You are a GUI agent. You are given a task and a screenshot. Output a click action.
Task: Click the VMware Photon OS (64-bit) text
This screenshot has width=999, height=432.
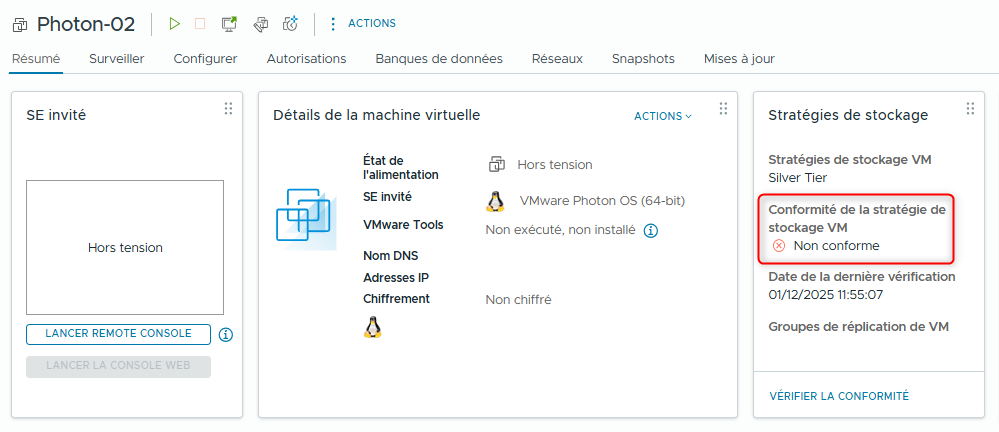(x=602, y=201)
